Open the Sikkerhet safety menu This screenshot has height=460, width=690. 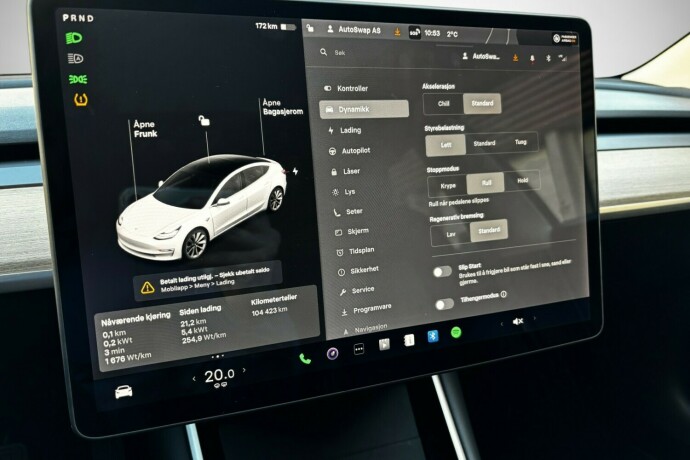point(358,271)
